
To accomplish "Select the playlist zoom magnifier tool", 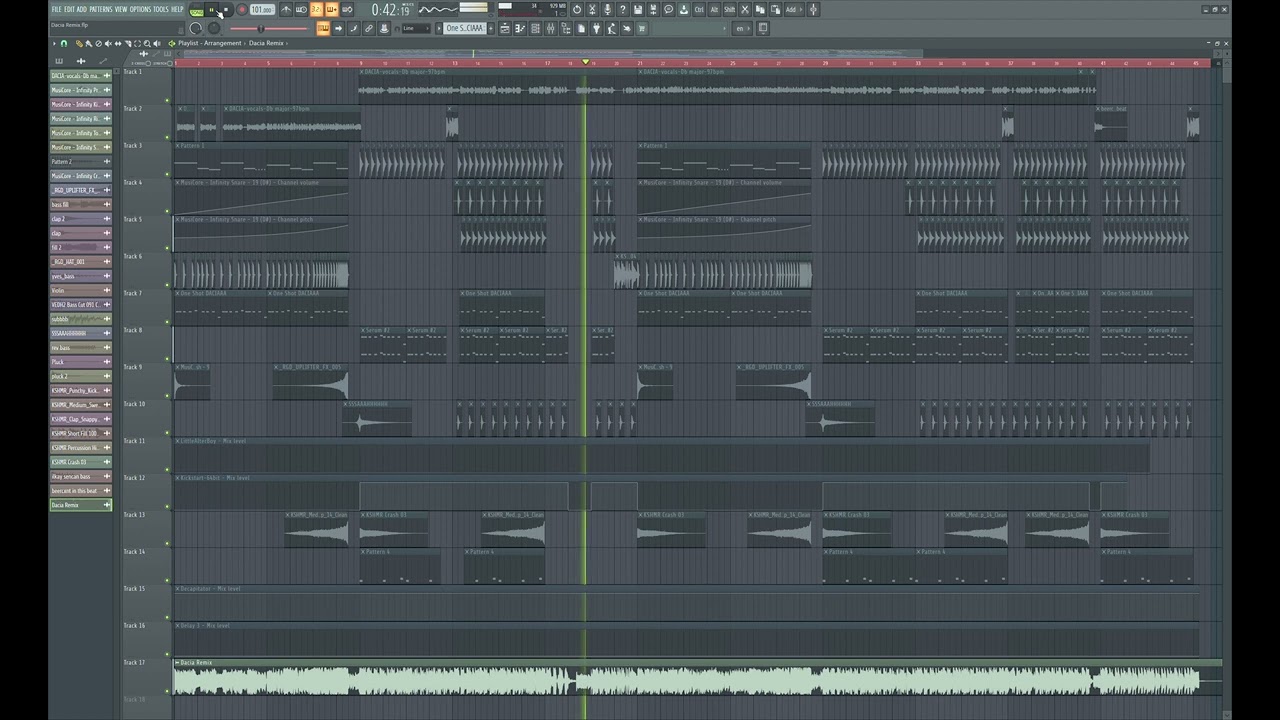I will click(x=147, y=43).
